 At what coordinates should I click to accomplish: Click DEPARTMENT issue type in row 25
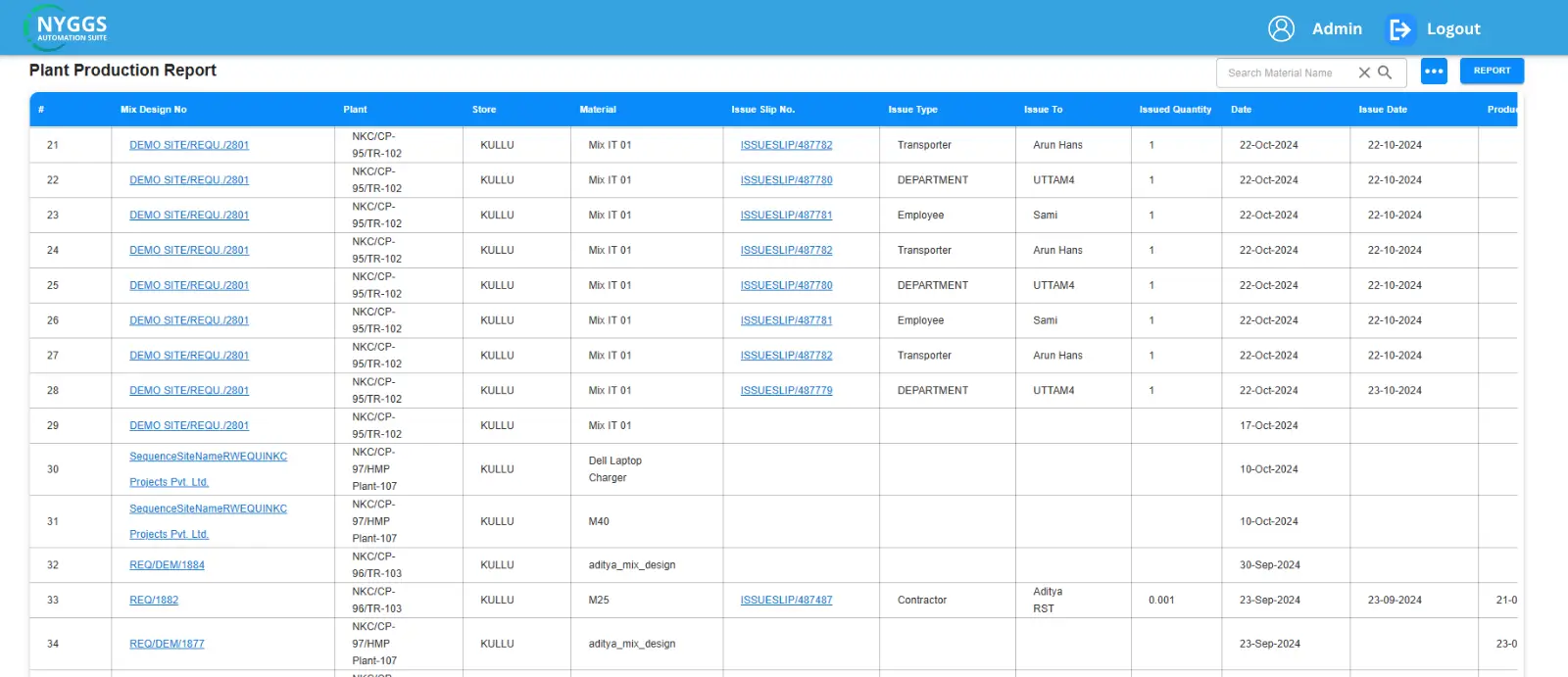[x=932, y=285]
